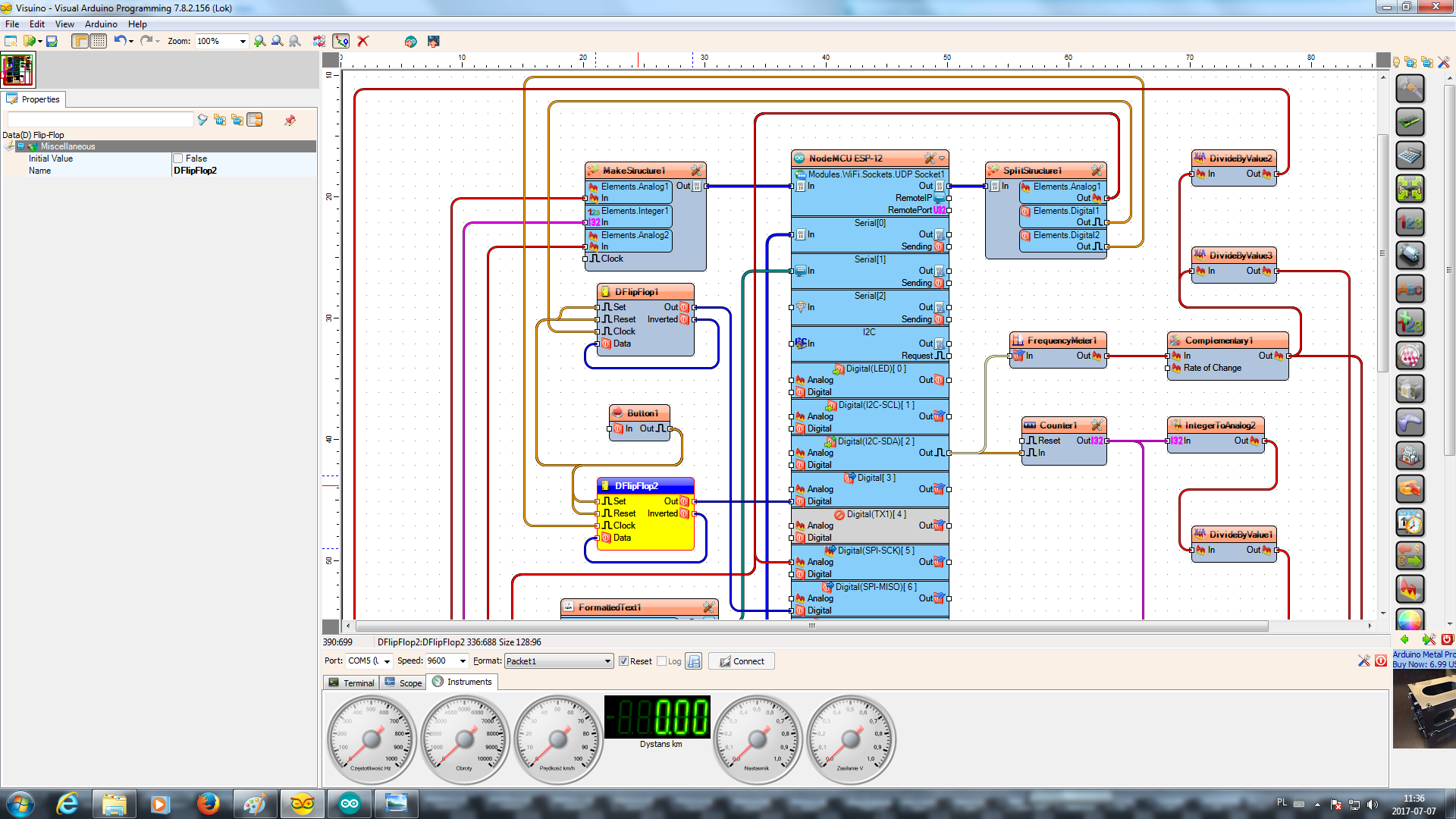This screenshot has height=819, width=1456.
Task: Select the FrequencyMeter1 component header
Action: (x=1058, y=340)
